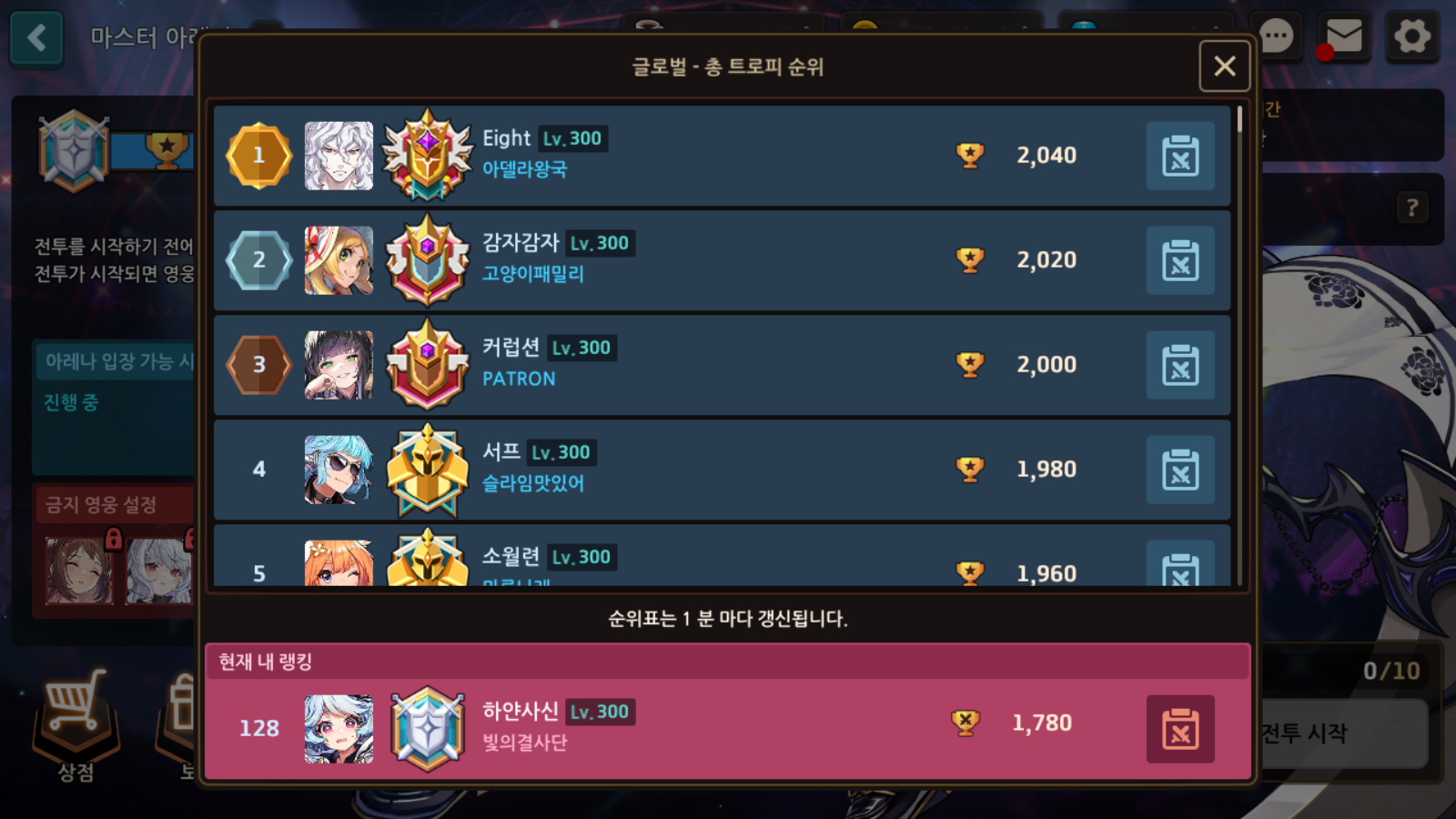Select the rank 5 소월련 row
Image resolution: width=1456 pixels, height=819 pixels.
[722, 555]
